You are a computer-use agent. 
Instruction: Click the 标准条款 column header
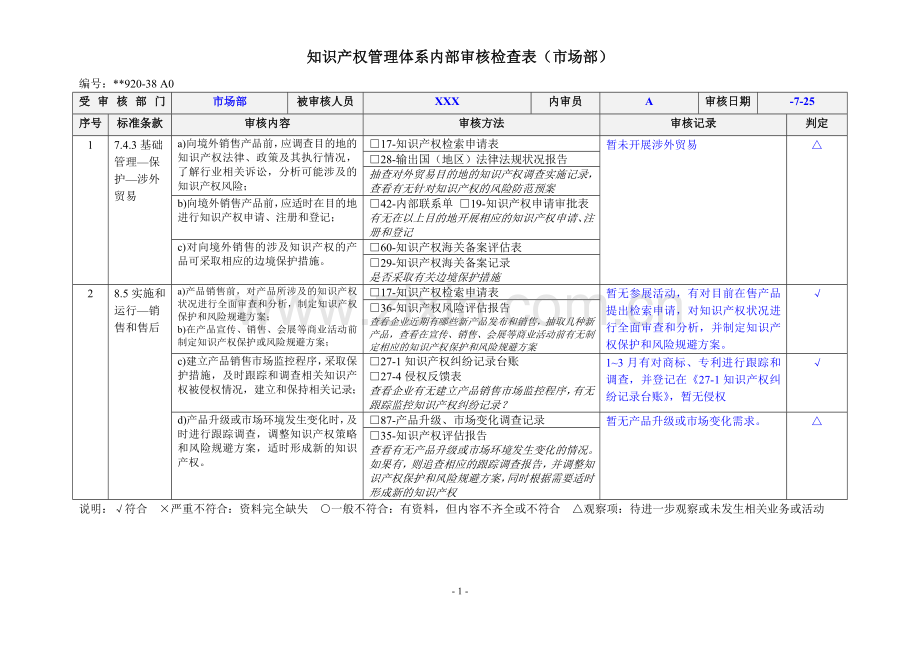tap(140, 124)
